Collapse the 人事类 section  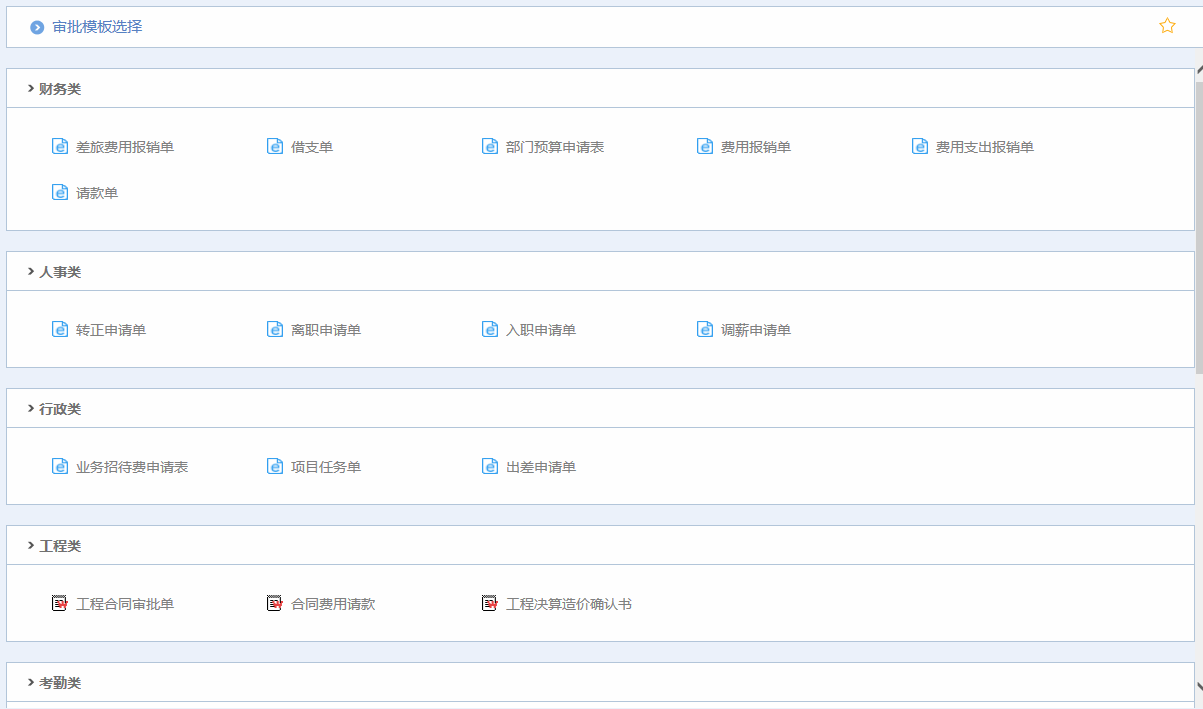pos(31,272)
